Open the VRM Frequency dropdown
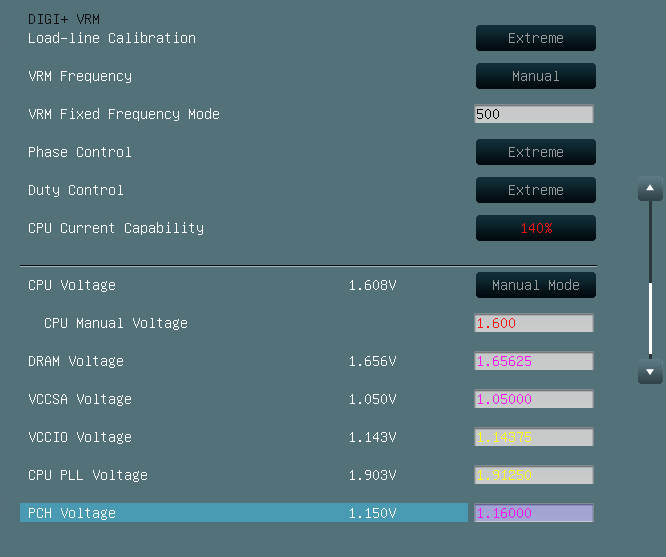Viewport: 666px width, 557px height. point(536,76)
